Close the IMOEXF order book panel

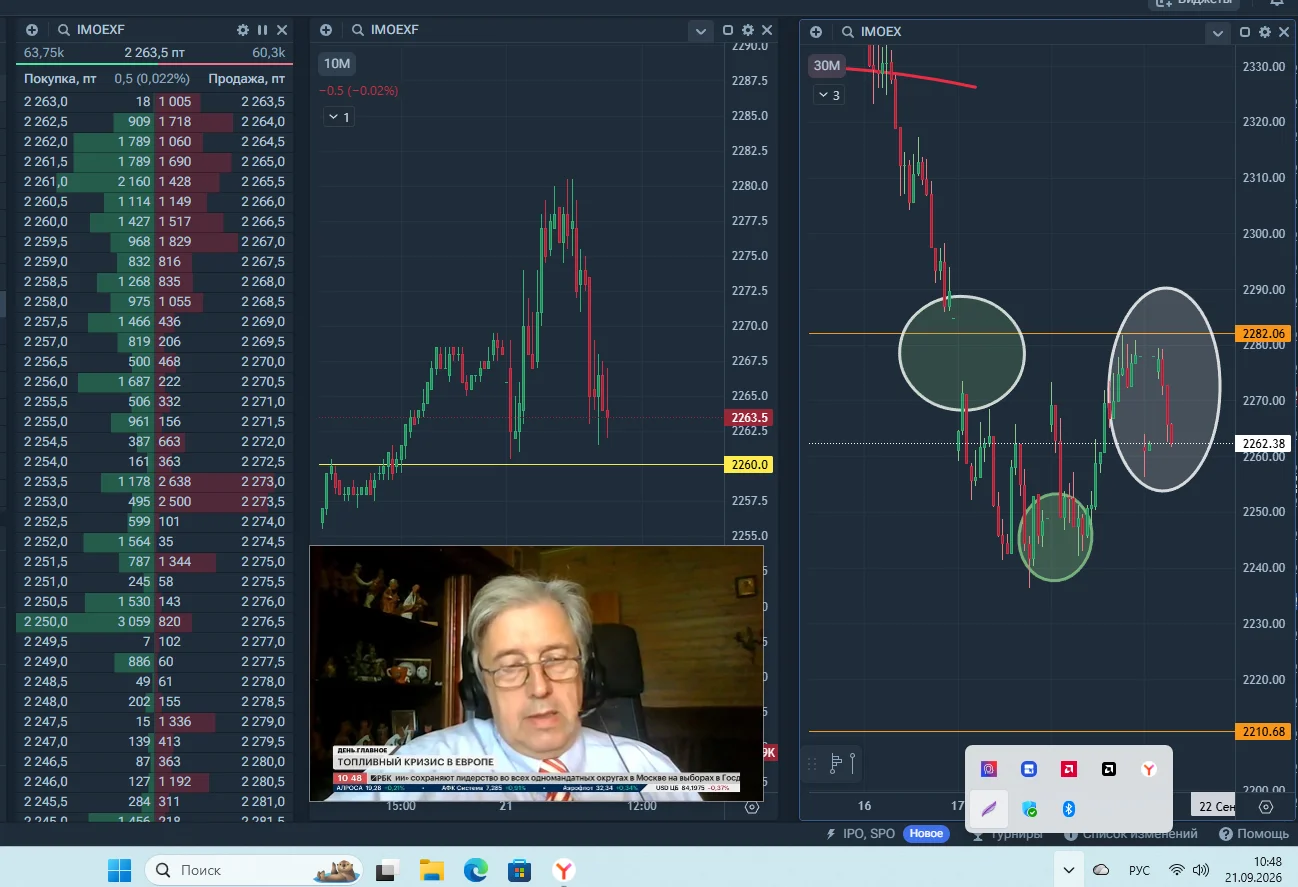tap(282, 30)
